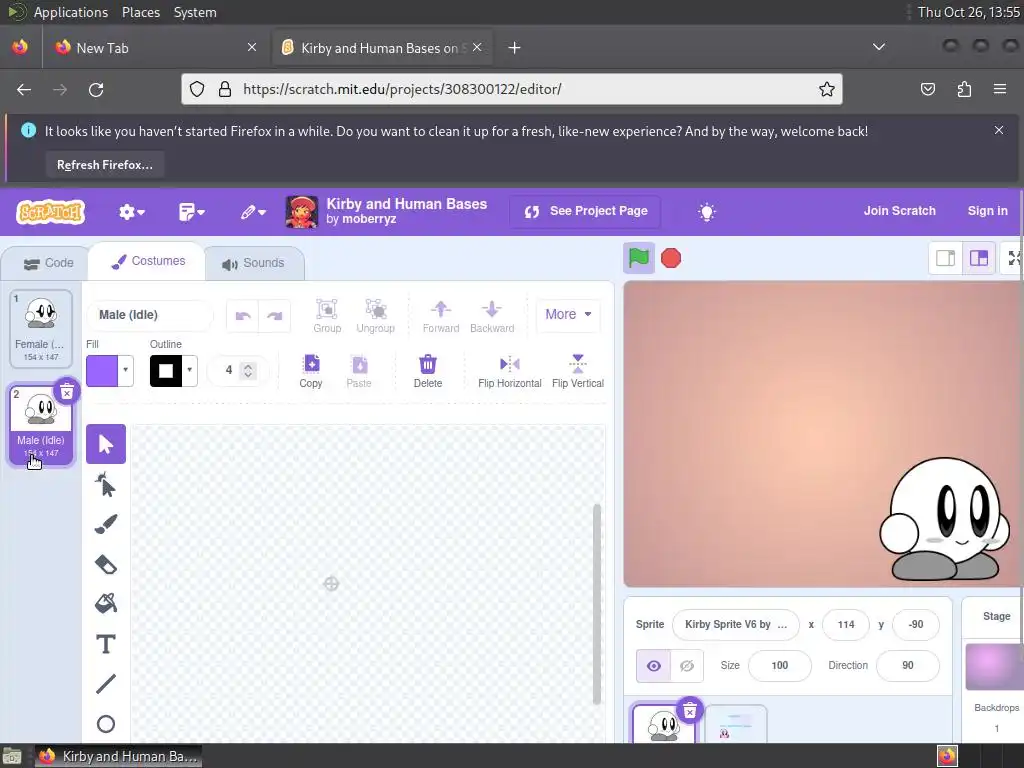Click the Firefox Extensions puzzle icon
The image size is (1024, 768).
(x=964, y=89)
